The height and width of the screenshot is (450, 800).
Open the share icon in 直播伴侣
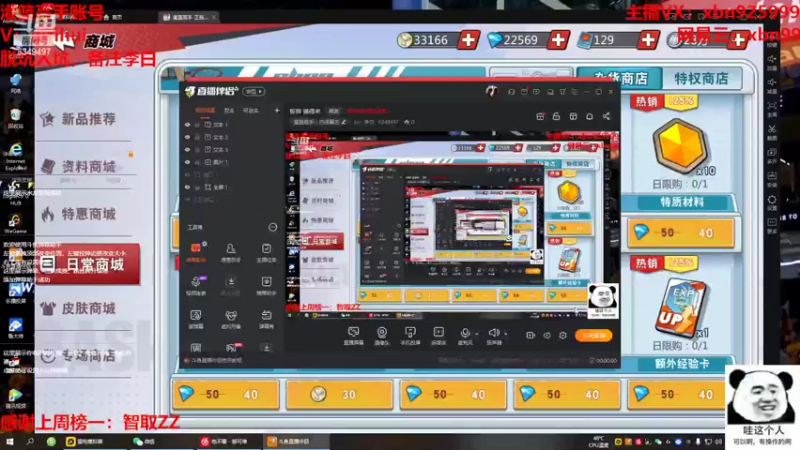pos(606,116)
